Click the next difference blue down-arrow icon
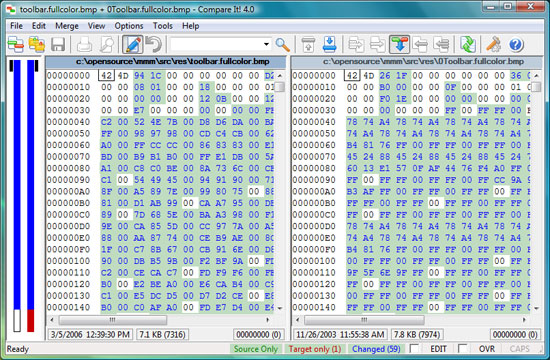 pos(329,45)
